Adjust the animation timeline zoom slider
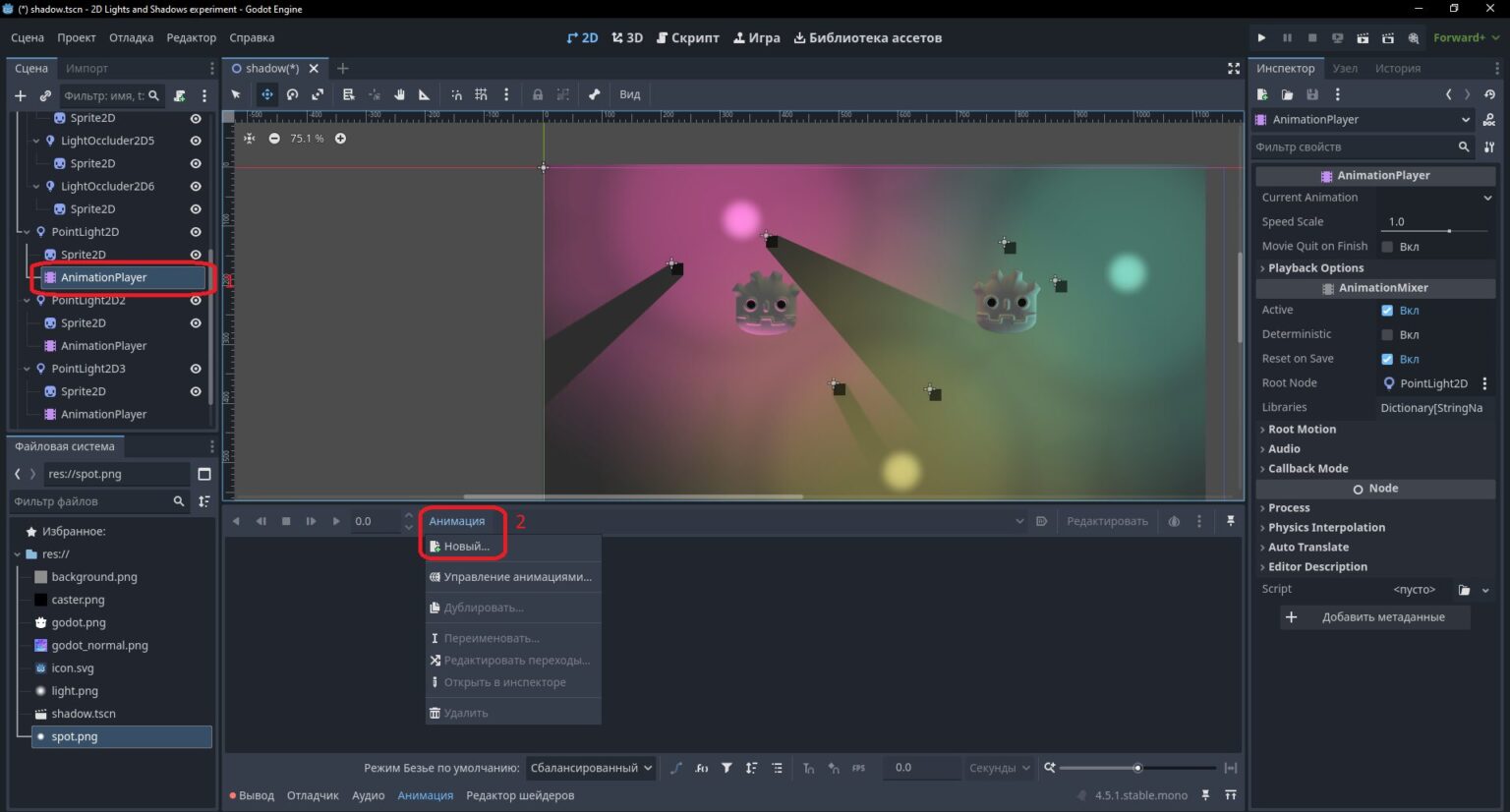This screenshot has width=1510, height=812. pyautogui.click(x=1137, y=768)
